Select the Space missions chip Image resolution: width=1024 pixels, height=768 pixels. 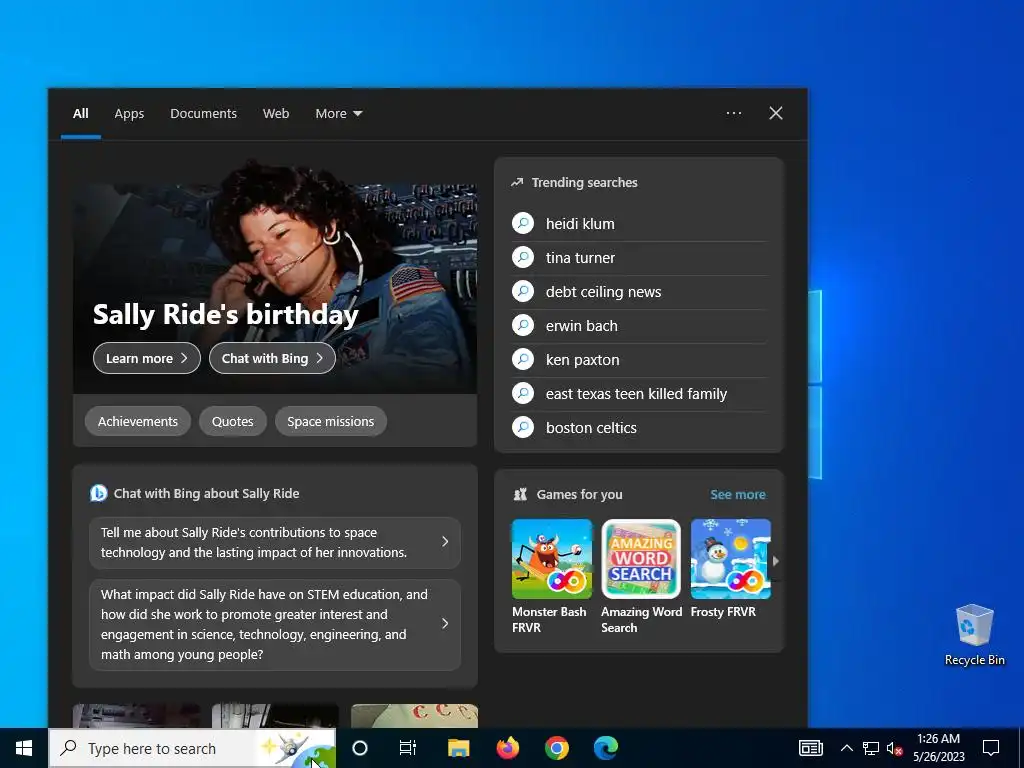pyautogui.click(x=330, y=421)
